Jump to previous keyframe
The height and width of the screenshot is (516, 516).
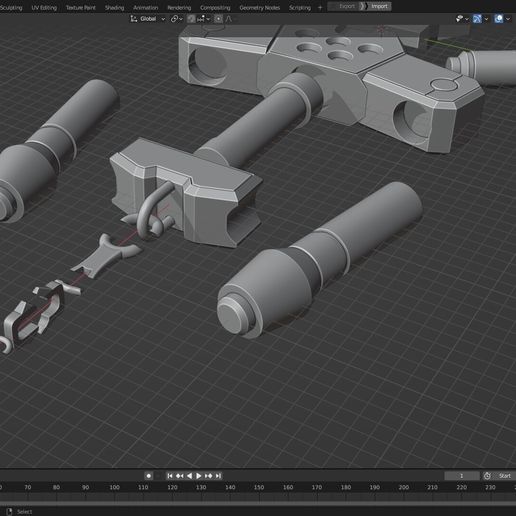click(179, 476)
